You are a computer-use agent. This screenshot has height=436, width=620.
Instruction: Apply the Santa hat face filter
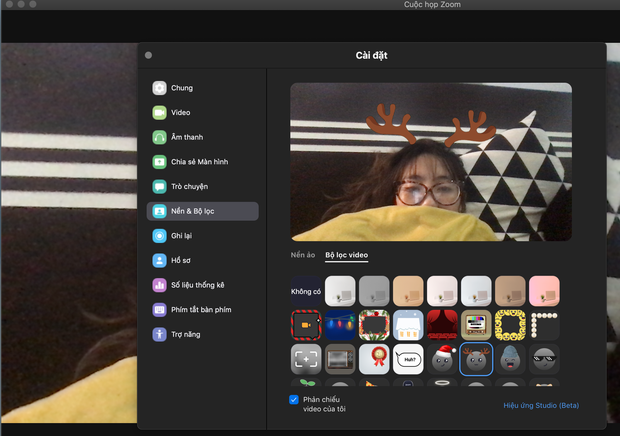[x=442, y=358]
